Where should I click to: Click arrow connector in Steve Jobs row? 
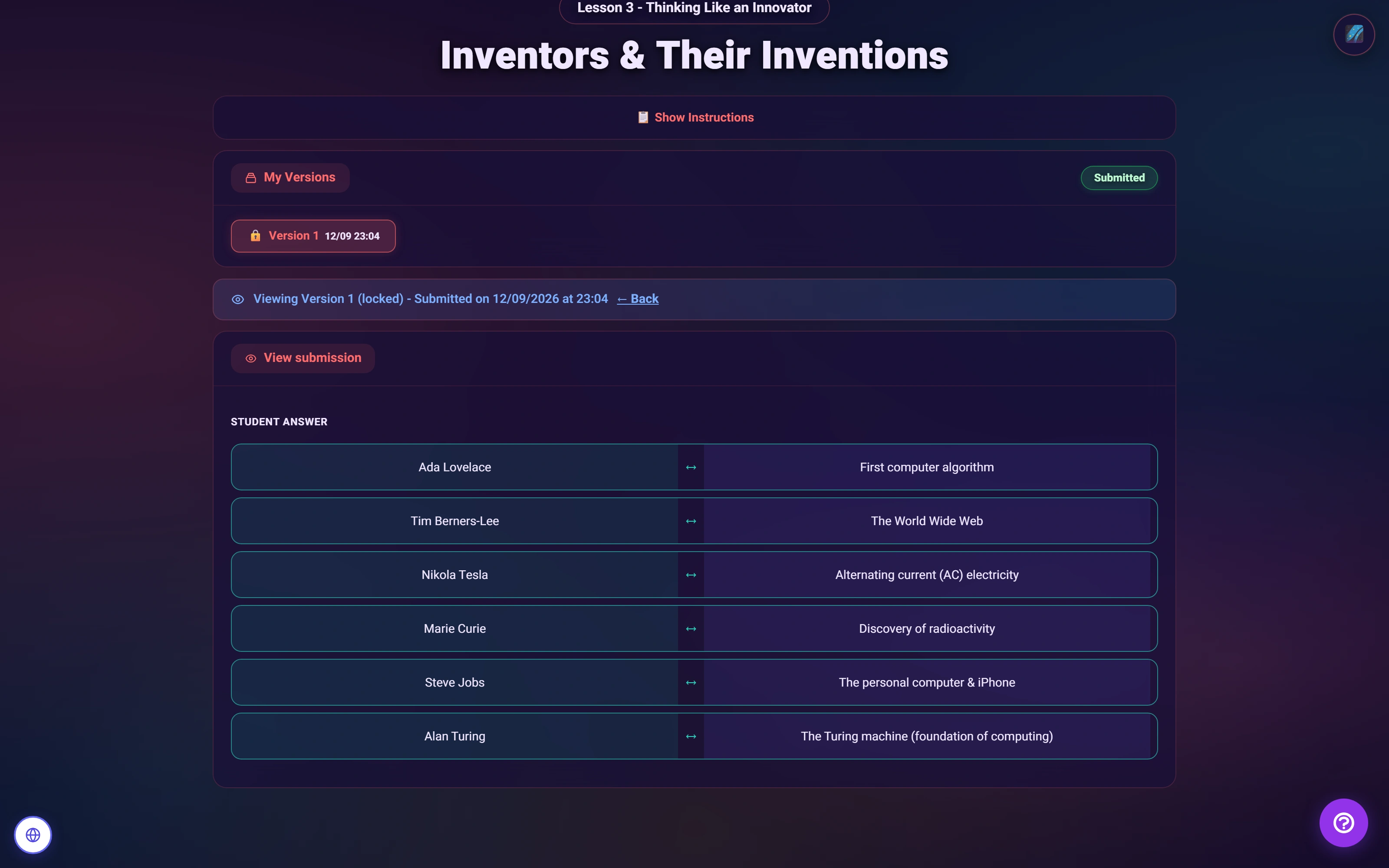point(691,683)
